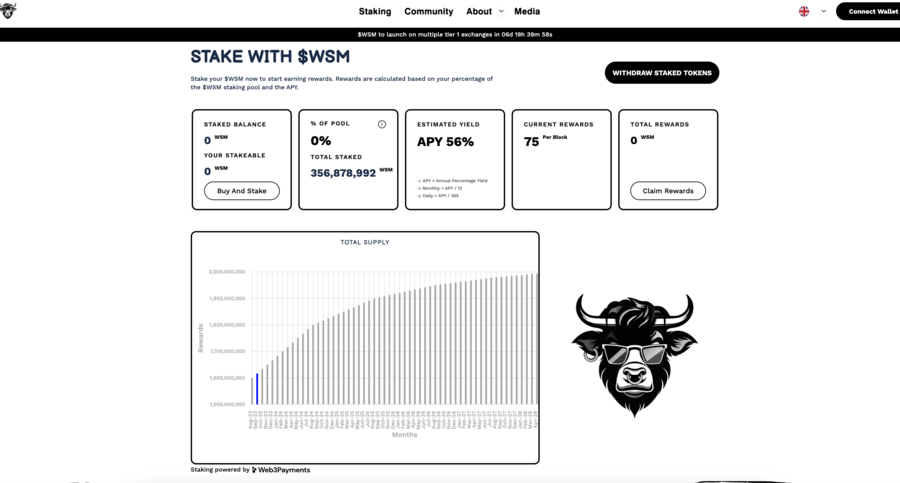
Task: Click the Stake With $WSM heading
Action: (x=270, y=56)
